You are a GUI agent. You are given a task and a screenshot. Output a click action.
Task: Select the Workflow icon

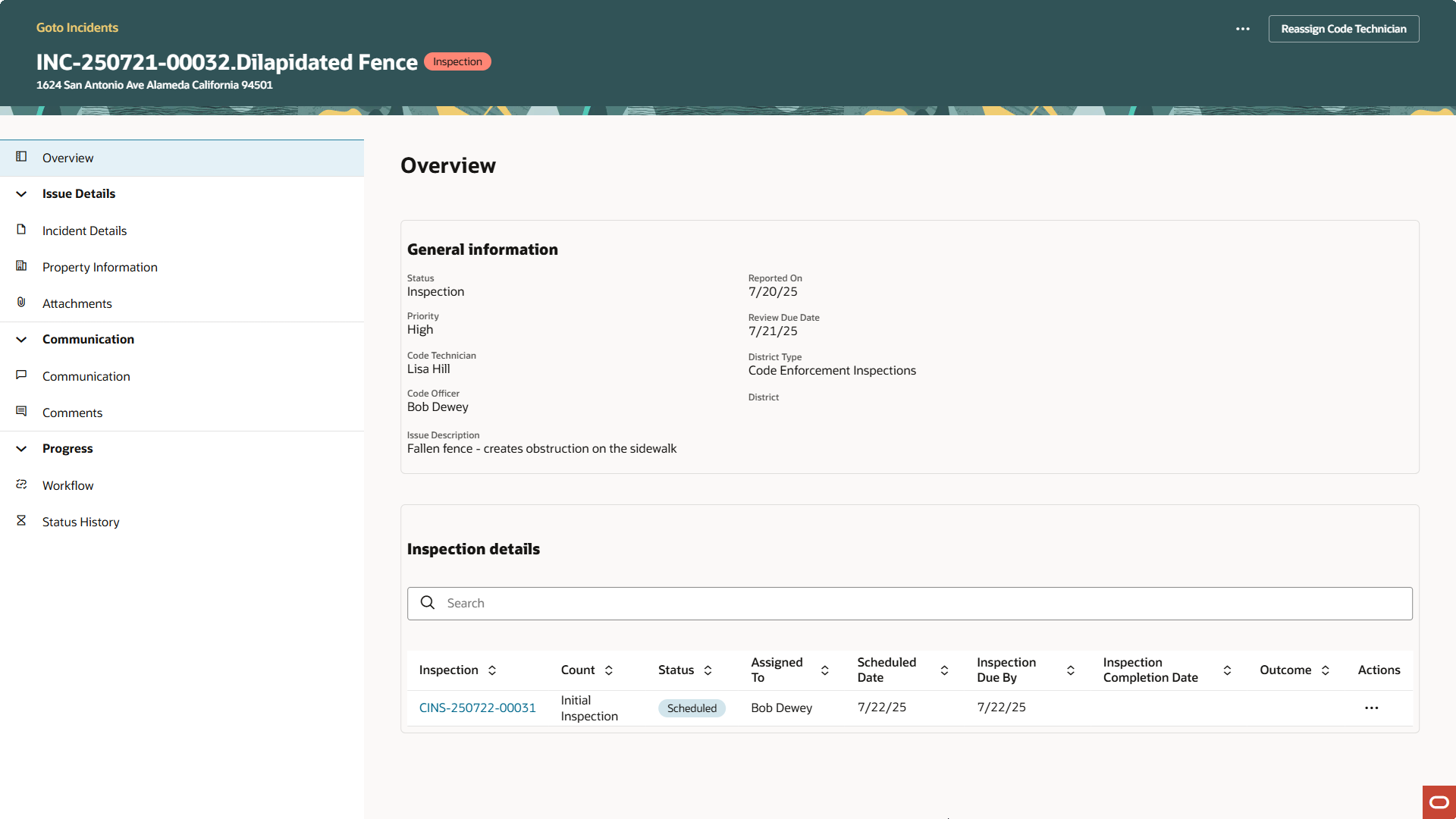(21, 485)
